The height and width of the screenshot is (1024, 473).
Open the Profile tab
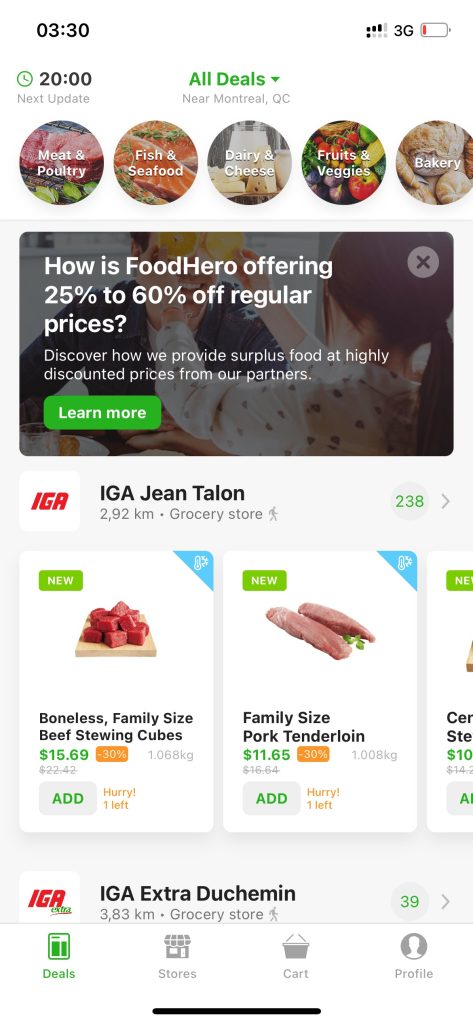point(414,957)
